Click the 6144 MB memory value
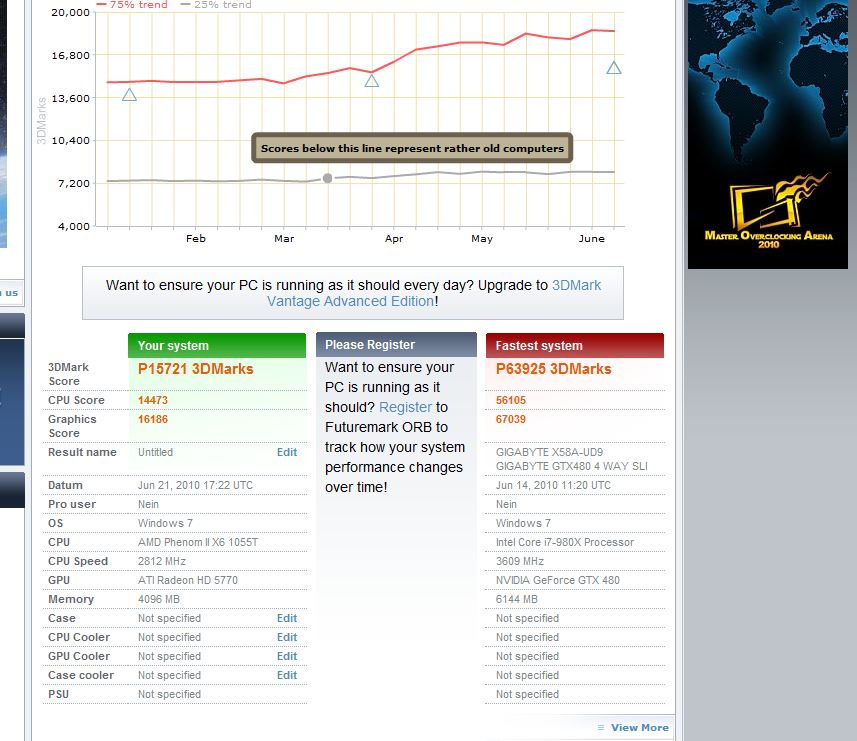857x741 pixels. point(516,599)
